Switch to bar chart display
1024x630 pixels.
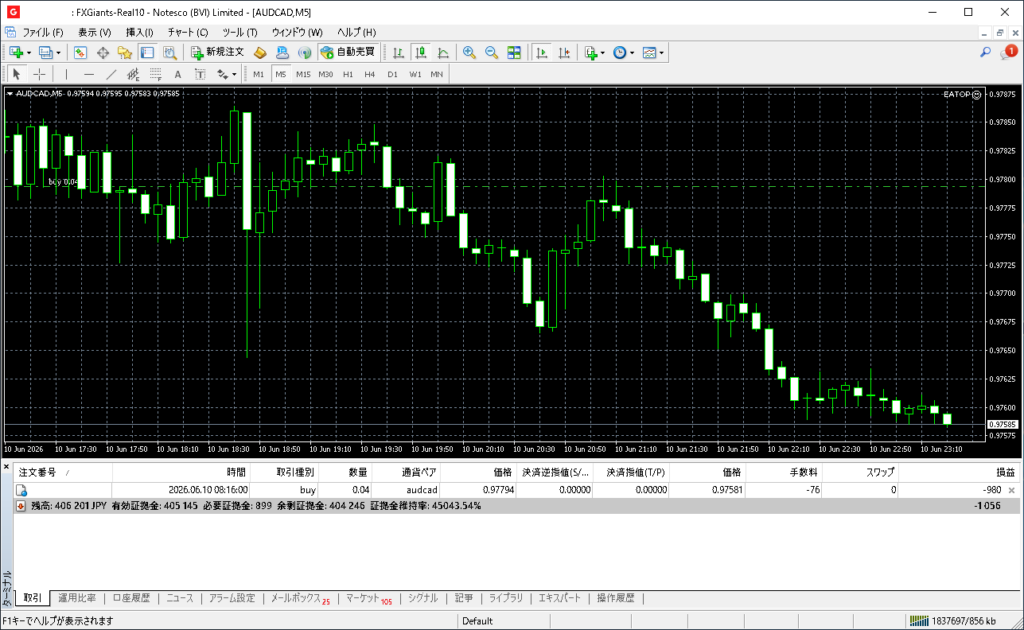[x=398, y=53]
